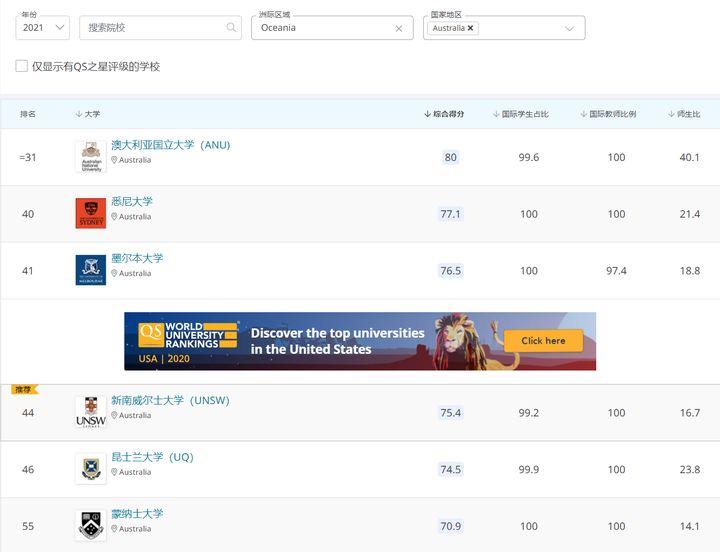Click the 40.1 faculty student value
The height and width of the screenshot is (552, 720).
pos(690,157)
